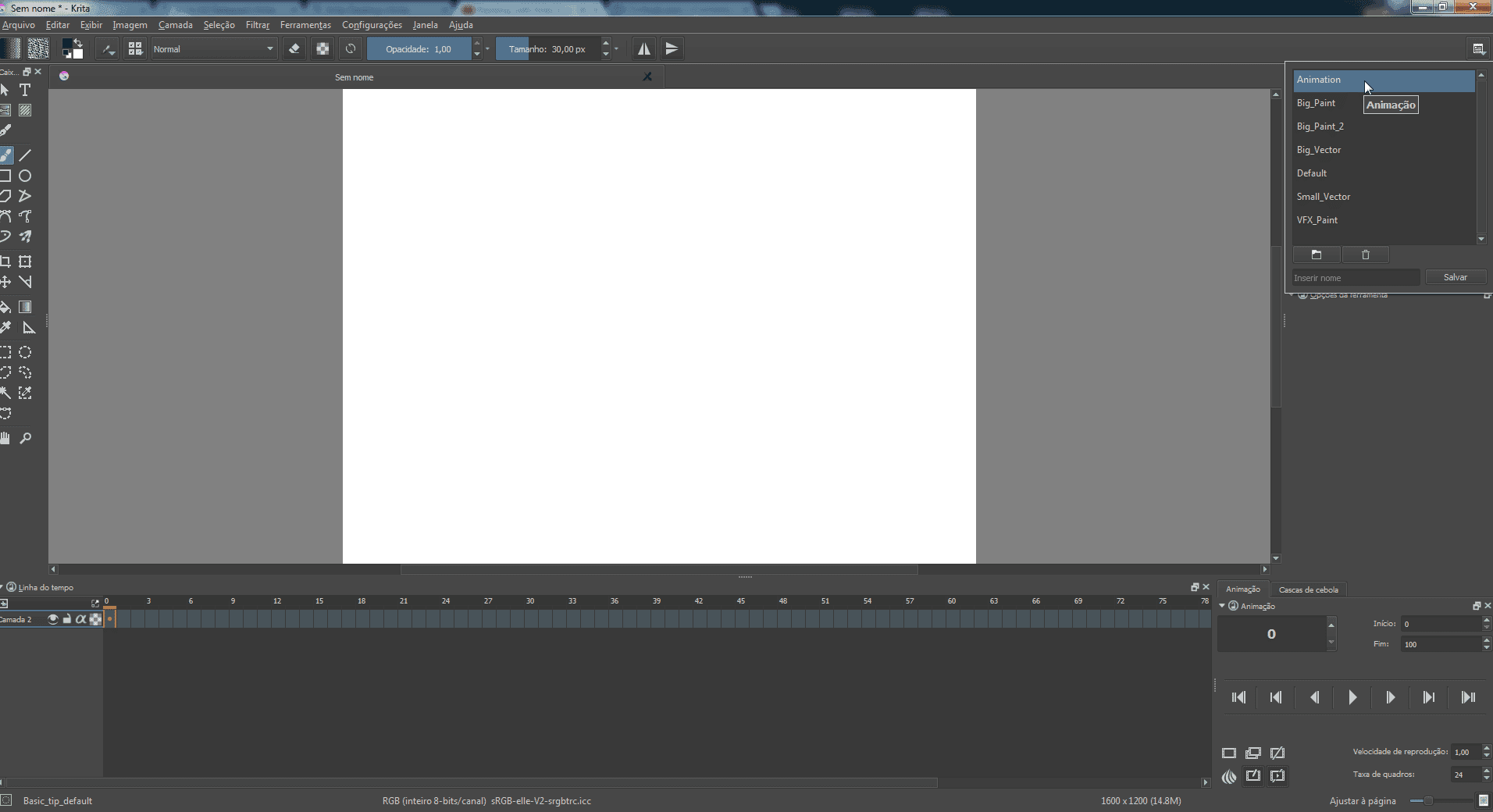Switch to the Cascas de cebola tab
The image size is (1493, 812).
[1309, 589]
